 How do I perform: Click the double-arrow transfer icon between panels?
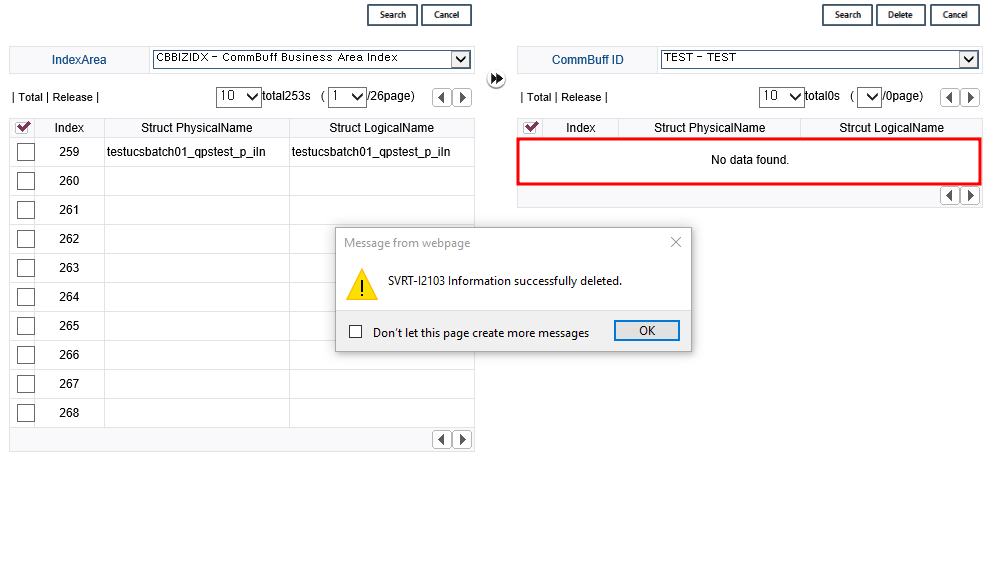tap(496, 79)
